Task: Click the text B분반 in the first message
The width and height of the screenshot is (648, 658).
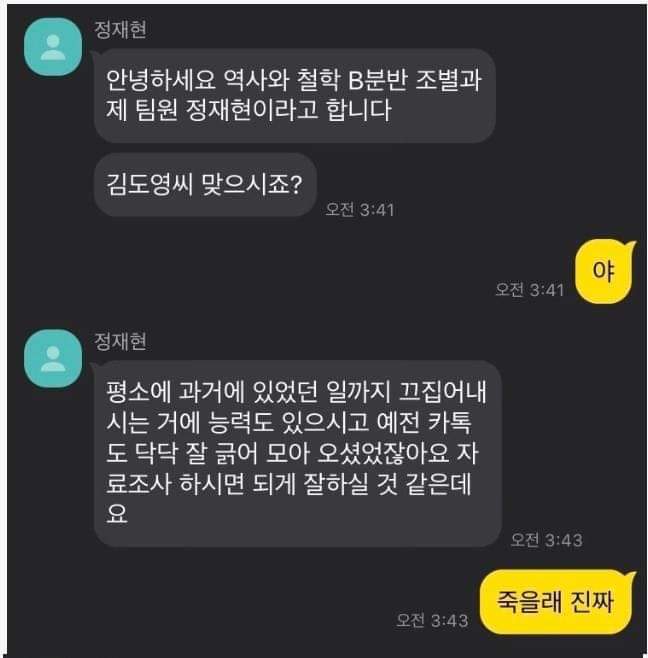Action: click(x=378, y=80)
